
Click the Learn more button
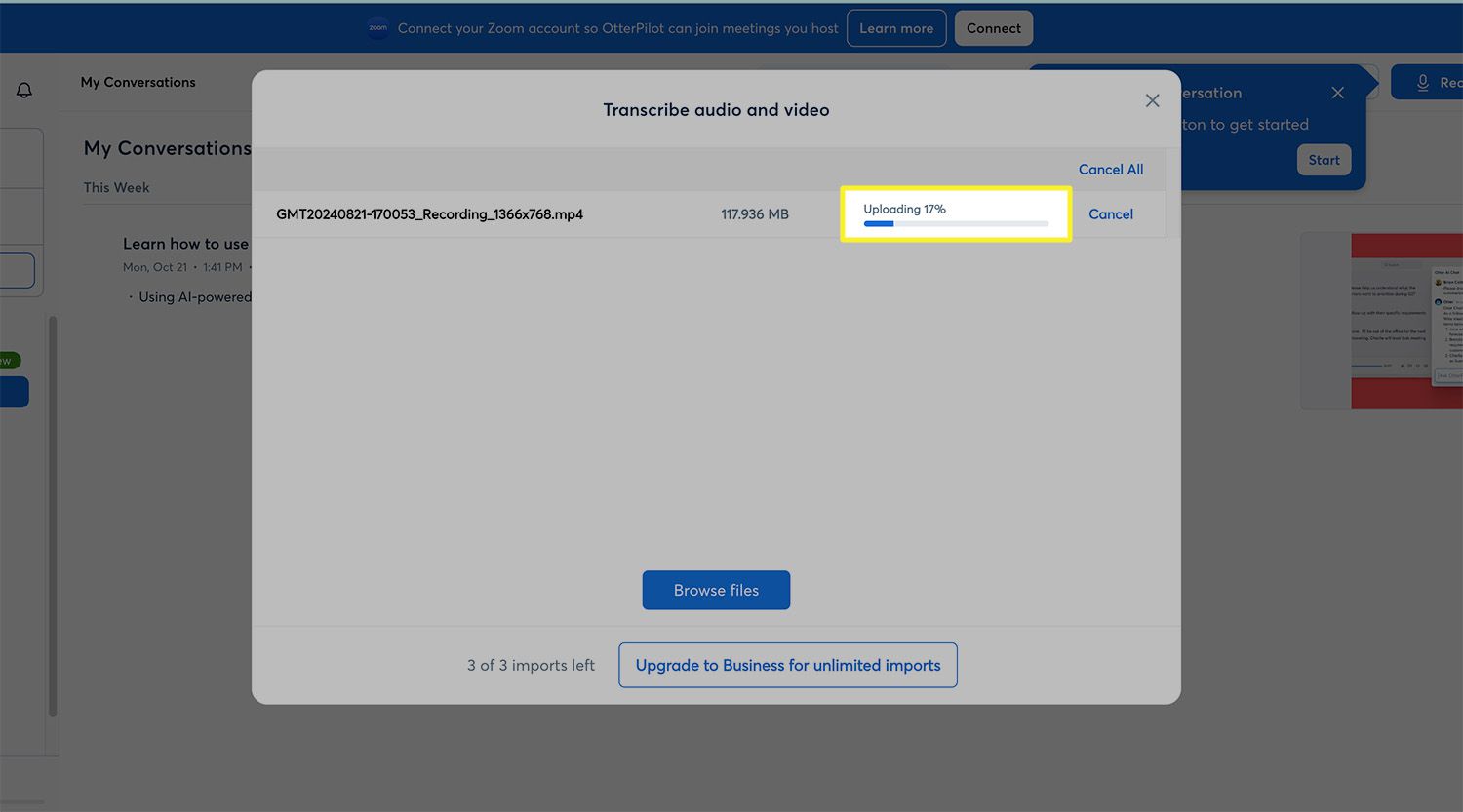(x=895, y=28)
